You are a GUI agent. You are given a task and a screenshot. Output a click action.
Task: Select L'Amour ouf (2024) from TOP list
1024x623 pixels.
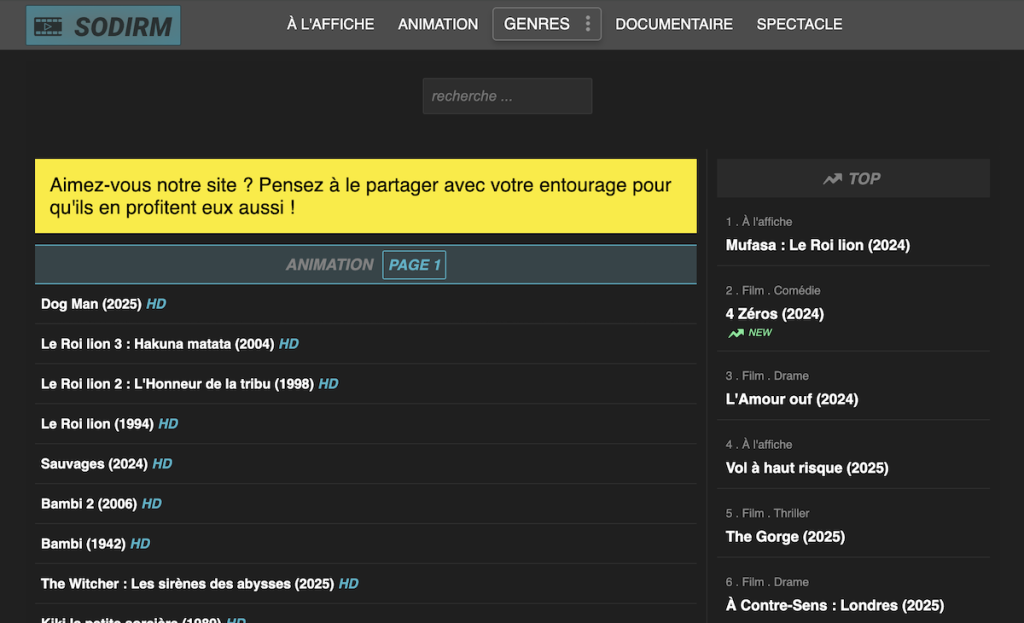point(791,399)
